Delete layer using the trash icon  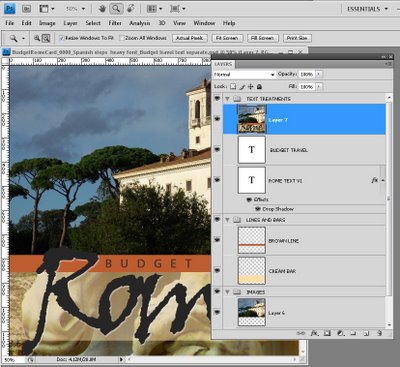379,333
